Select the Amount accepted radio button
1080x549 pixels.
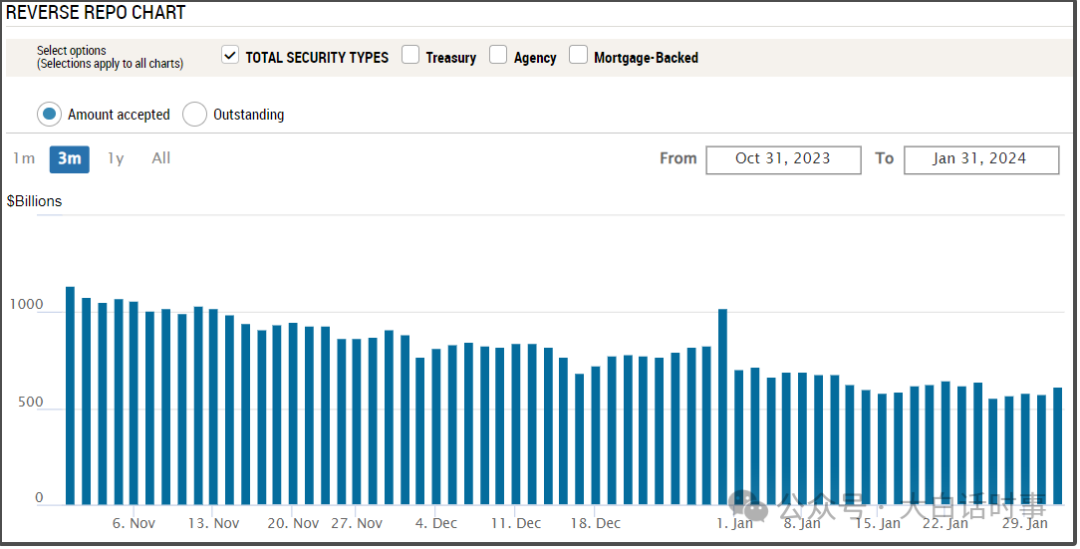coord(49,114)
